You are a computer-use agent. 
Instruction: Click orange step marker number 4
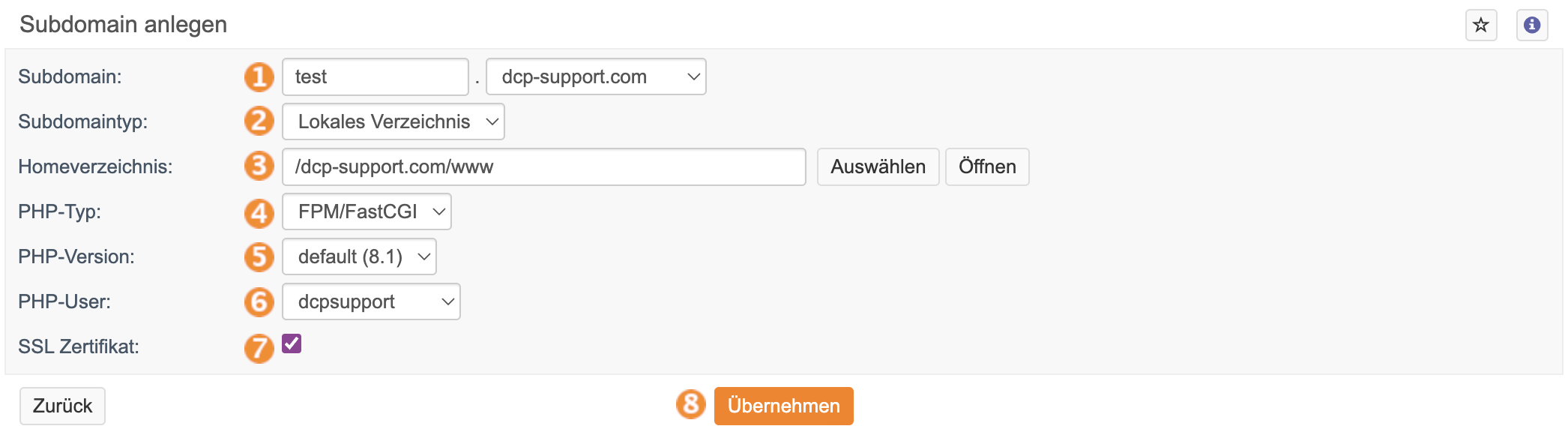tap(259, 212)
